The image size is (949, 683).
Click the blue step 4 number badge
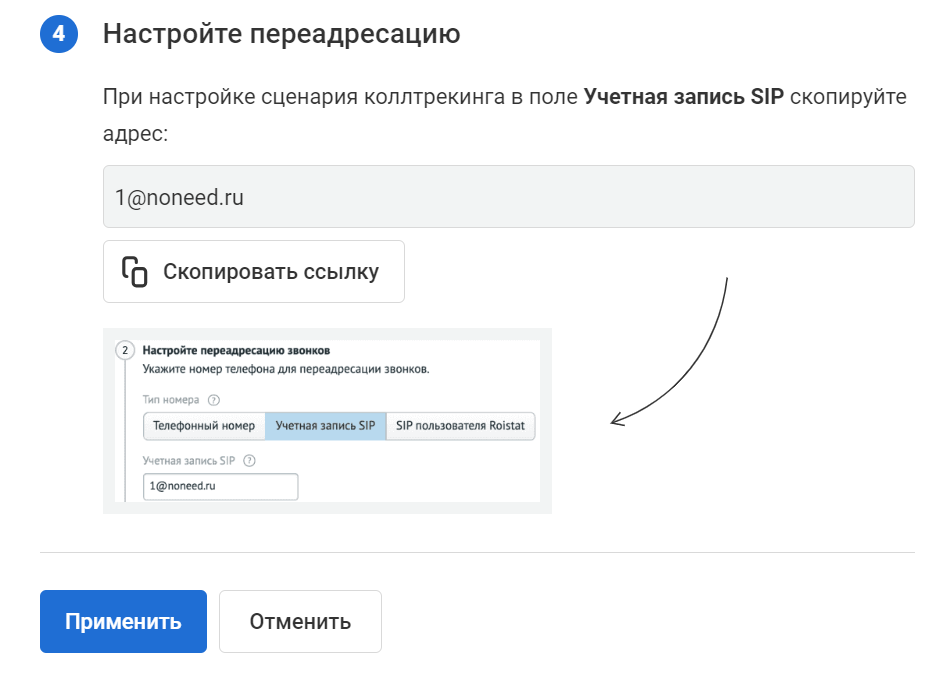click(59, 34)
